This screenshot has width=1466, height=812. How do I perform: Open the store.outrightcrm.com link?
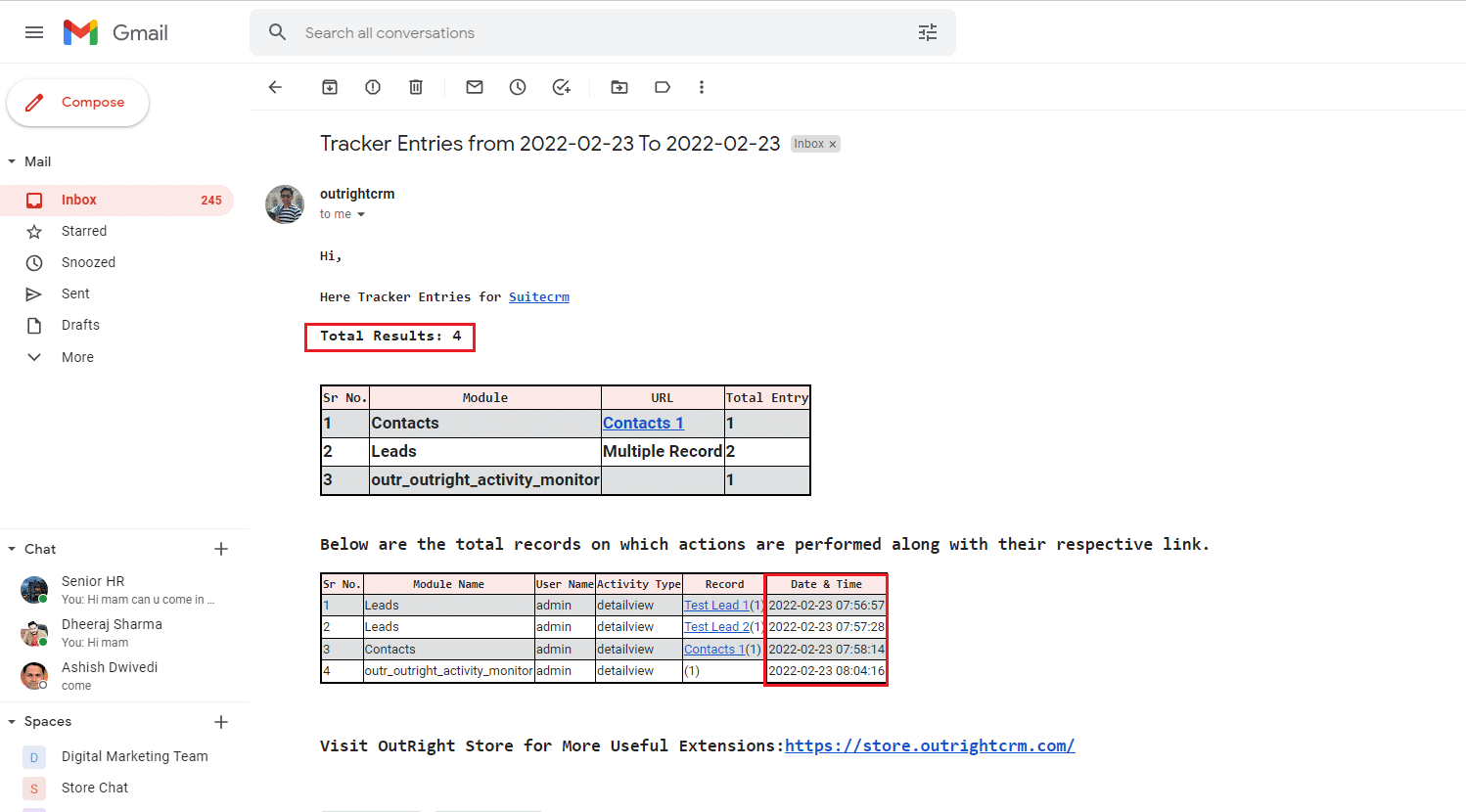point(930,745)
